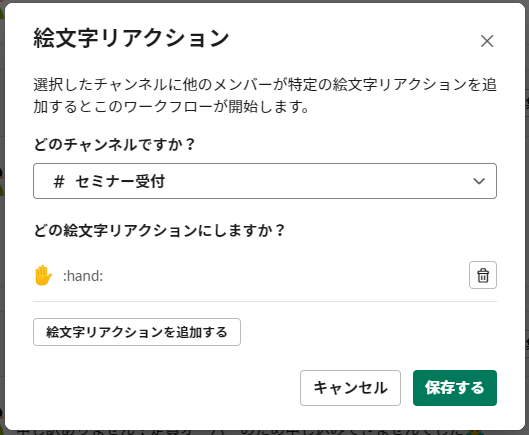Click the divider line below :hand: row
The width and height of the screenshot is (529, 435).
point(265,301)
